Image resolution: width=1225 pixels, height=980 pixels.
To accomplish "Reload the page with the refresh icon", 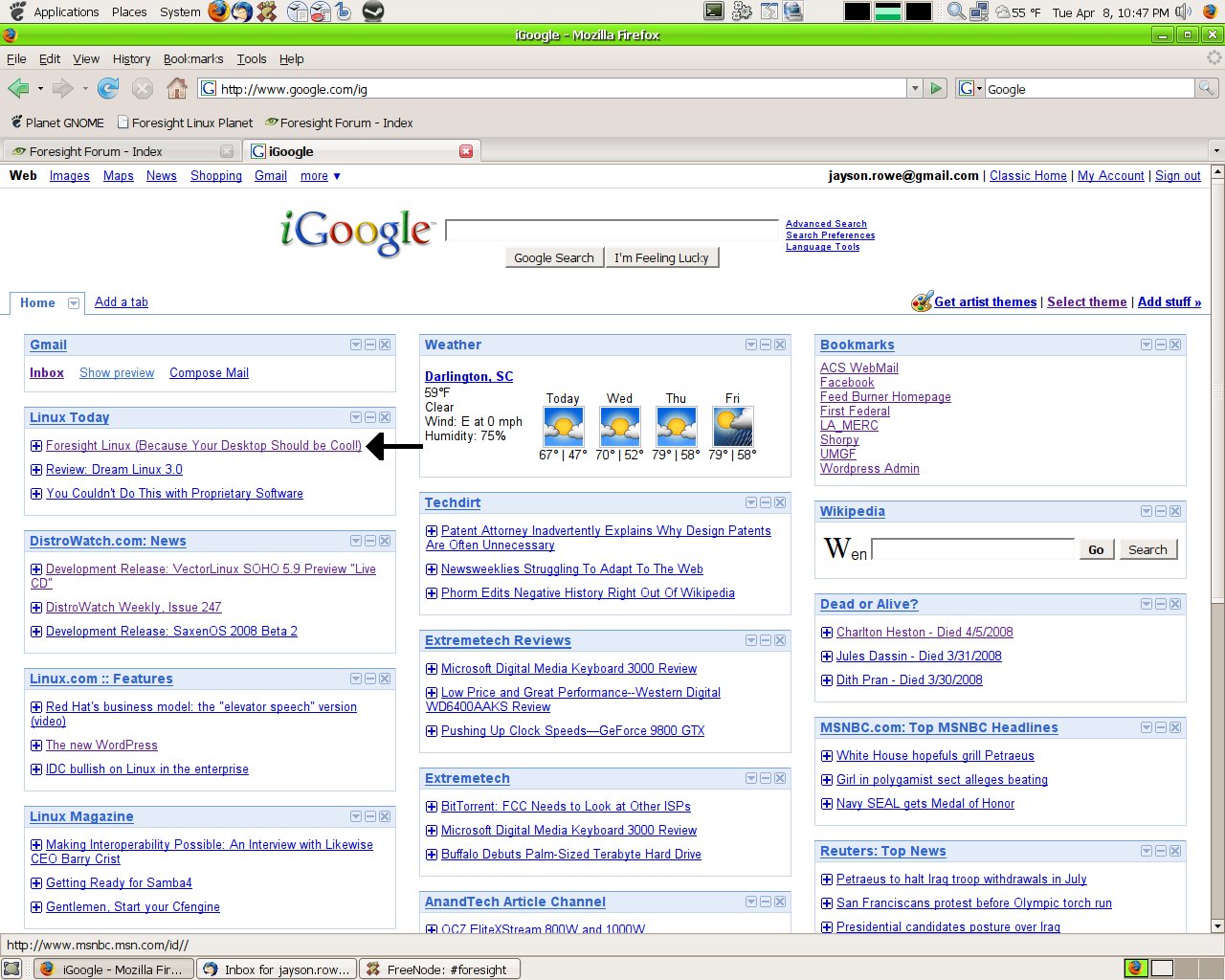I will (108, 89).
